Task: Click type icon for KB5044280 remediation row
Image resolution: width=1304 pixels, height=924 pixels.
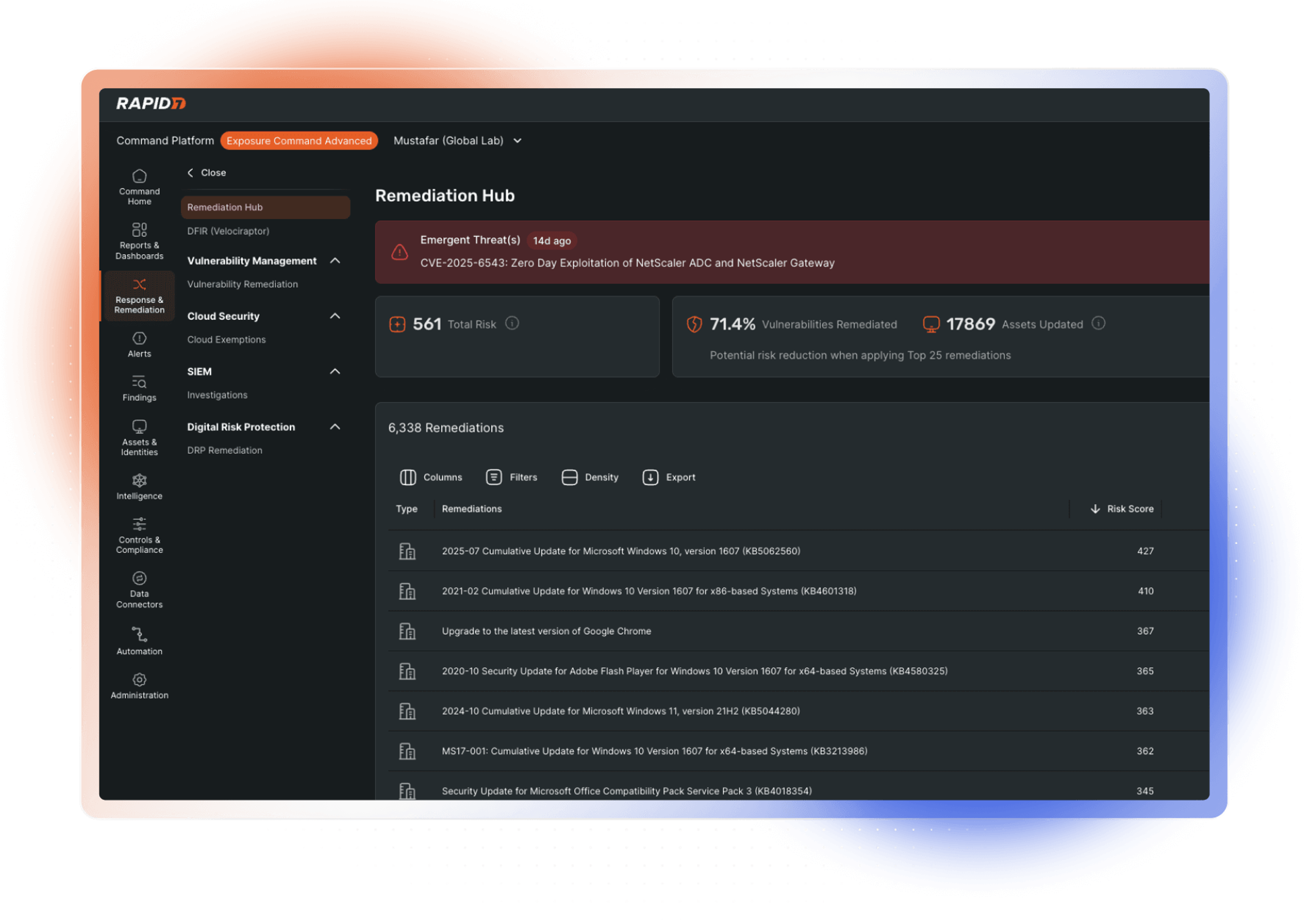Action: coord(407,711)
